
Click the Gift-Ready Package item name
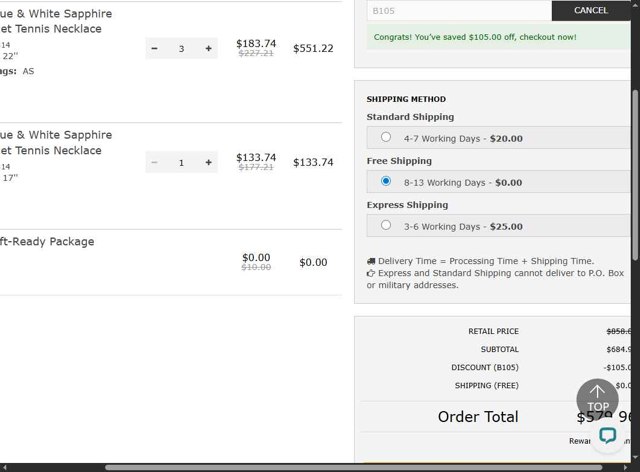47,241
